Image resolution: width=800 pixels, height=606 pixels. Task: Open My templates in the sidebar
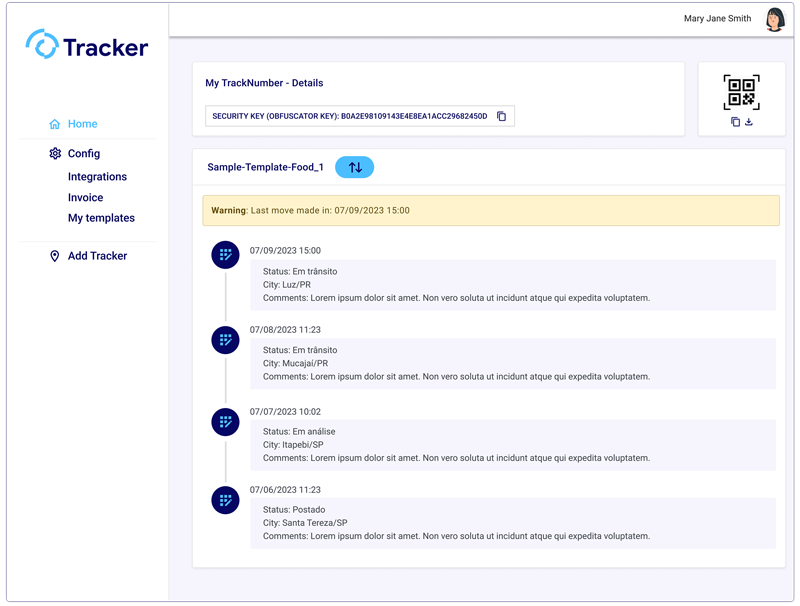[101, 218]
